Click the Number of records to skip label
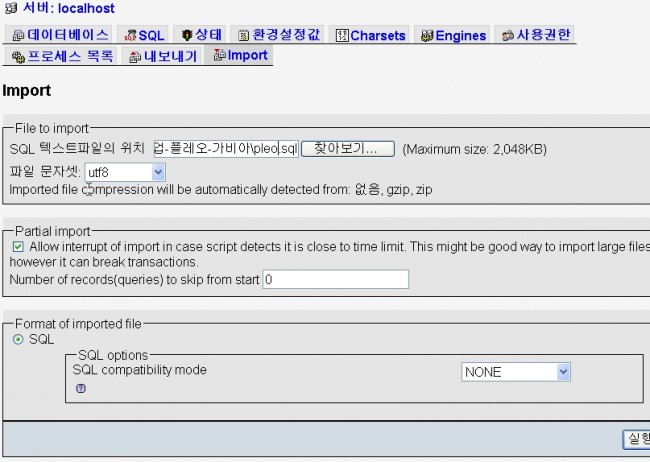 coord(134,280)
